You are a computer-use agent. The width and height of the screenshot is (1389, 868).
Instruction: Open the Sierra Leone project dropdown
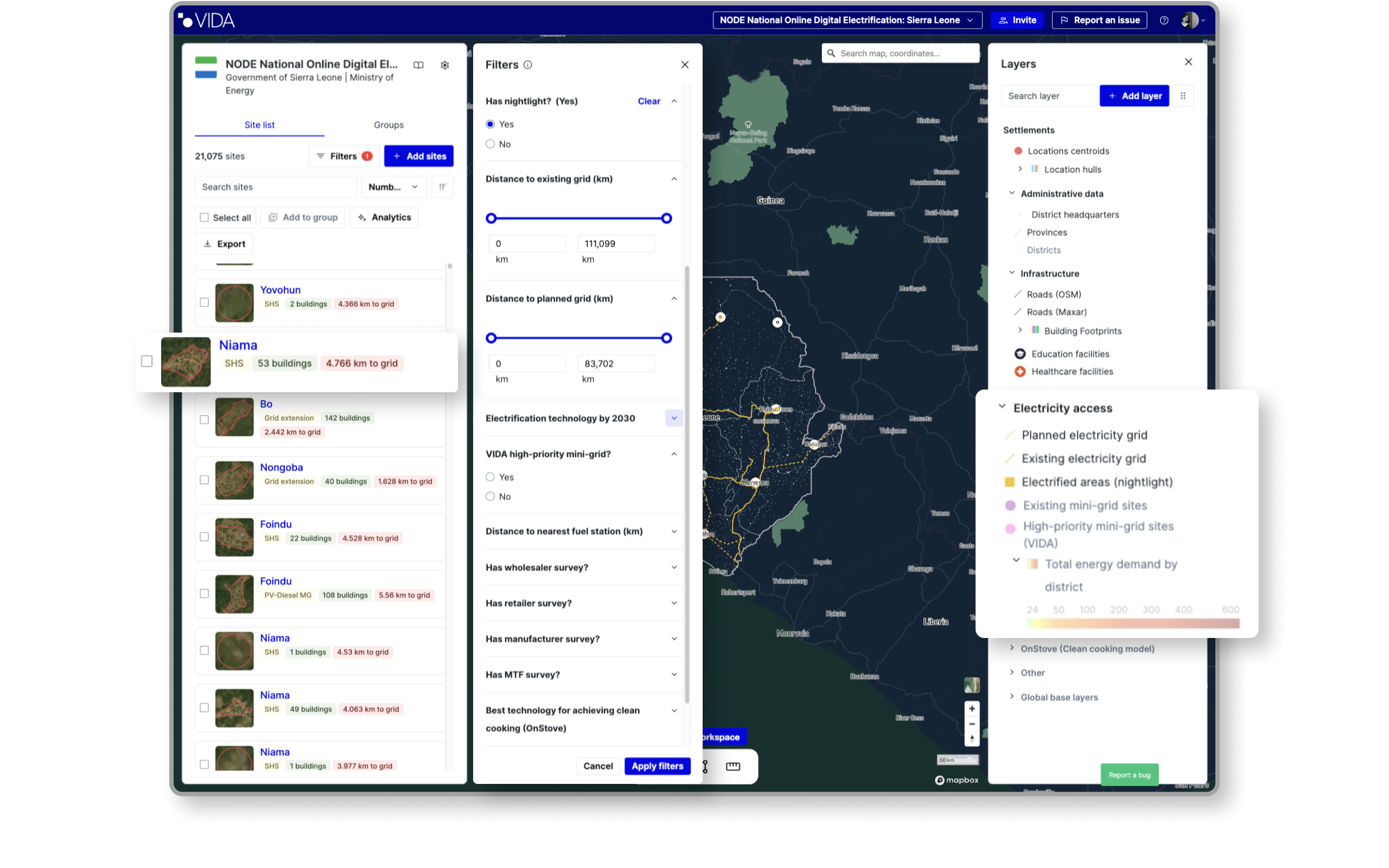pyautogui.click(x=846, y=20)
